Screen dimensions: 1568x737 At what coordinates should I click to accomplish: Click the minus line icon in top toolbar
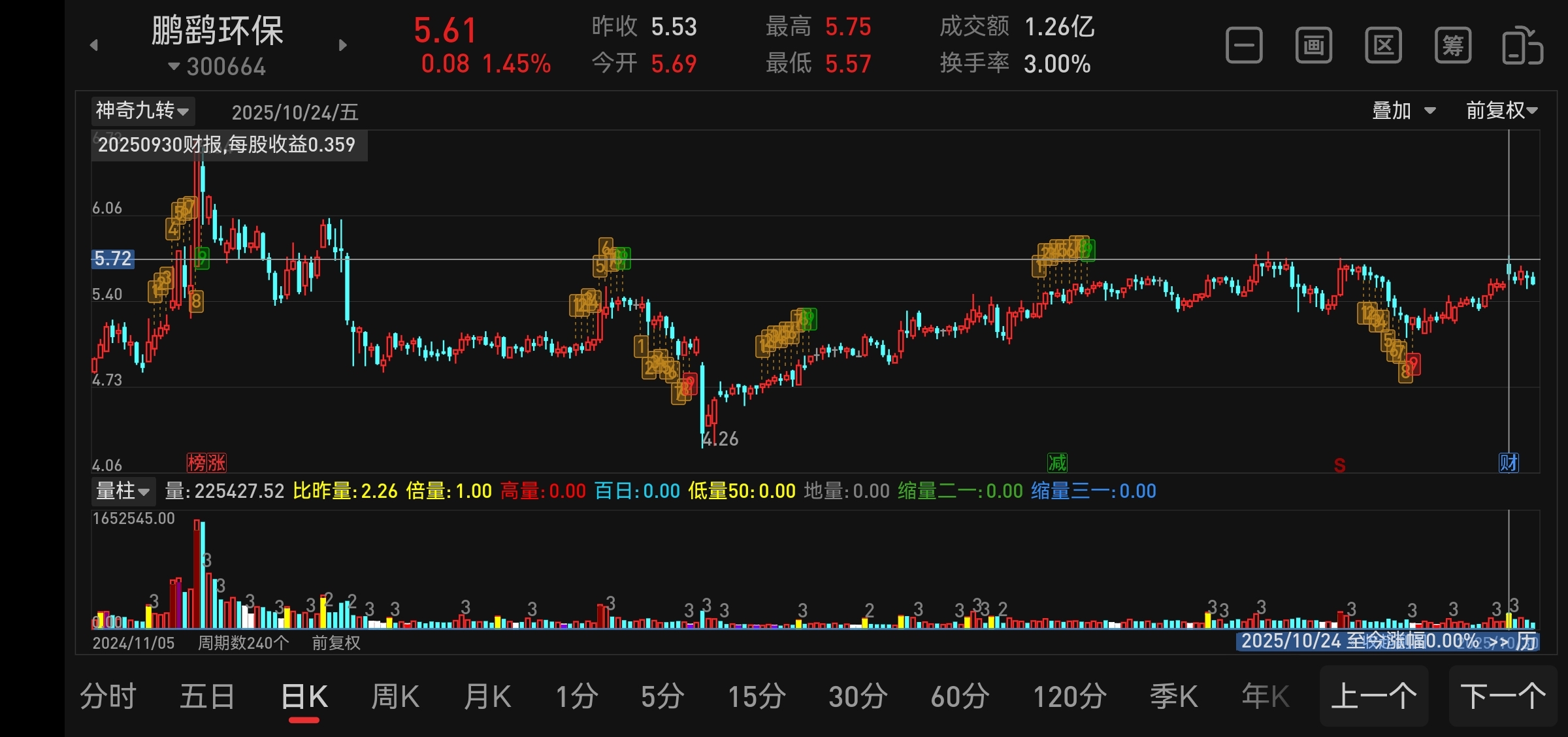1244,46
